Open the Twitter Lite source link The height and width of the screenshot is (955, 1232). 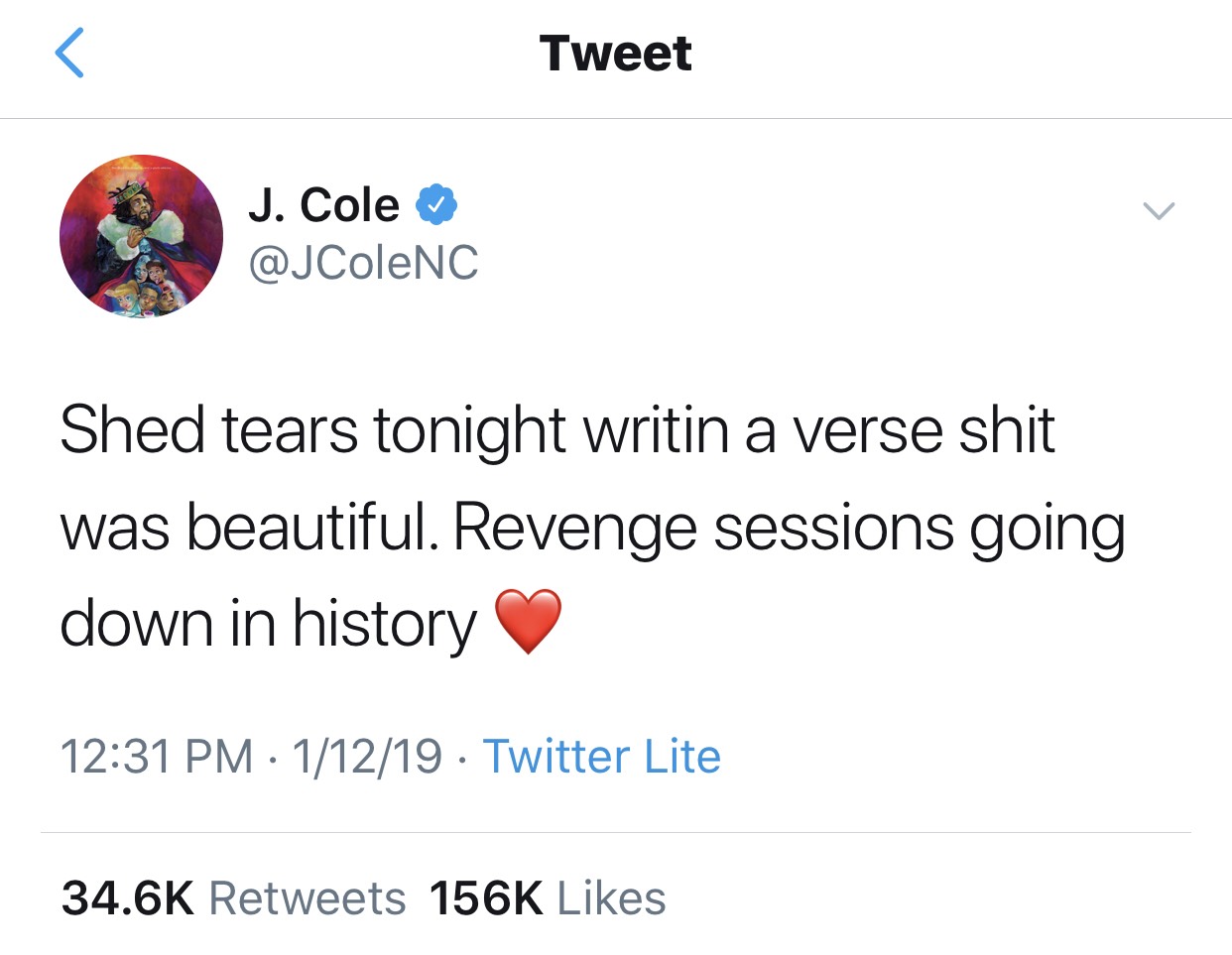pos(601,756)
